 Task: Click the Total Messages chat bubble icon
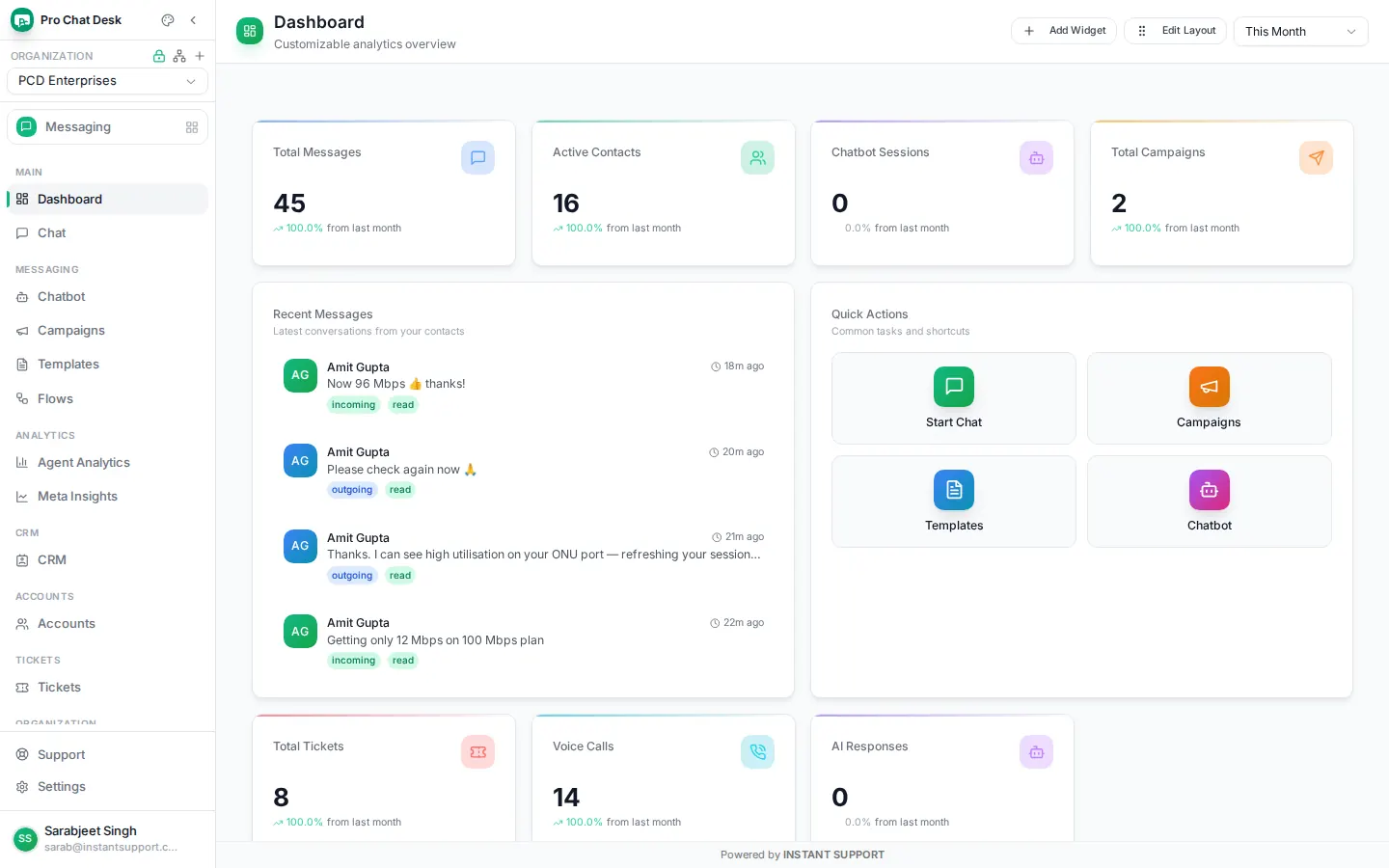[x=477, y=158]
